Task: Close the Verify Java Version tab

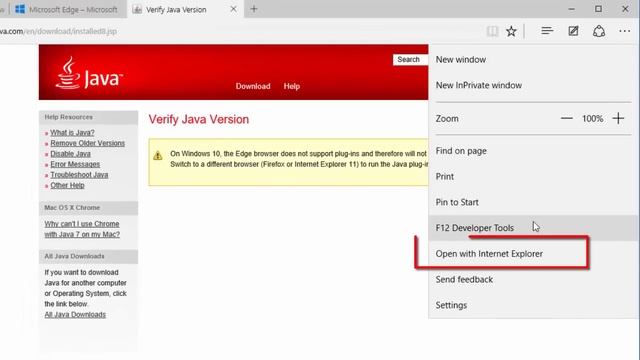Action: [233, 9]
